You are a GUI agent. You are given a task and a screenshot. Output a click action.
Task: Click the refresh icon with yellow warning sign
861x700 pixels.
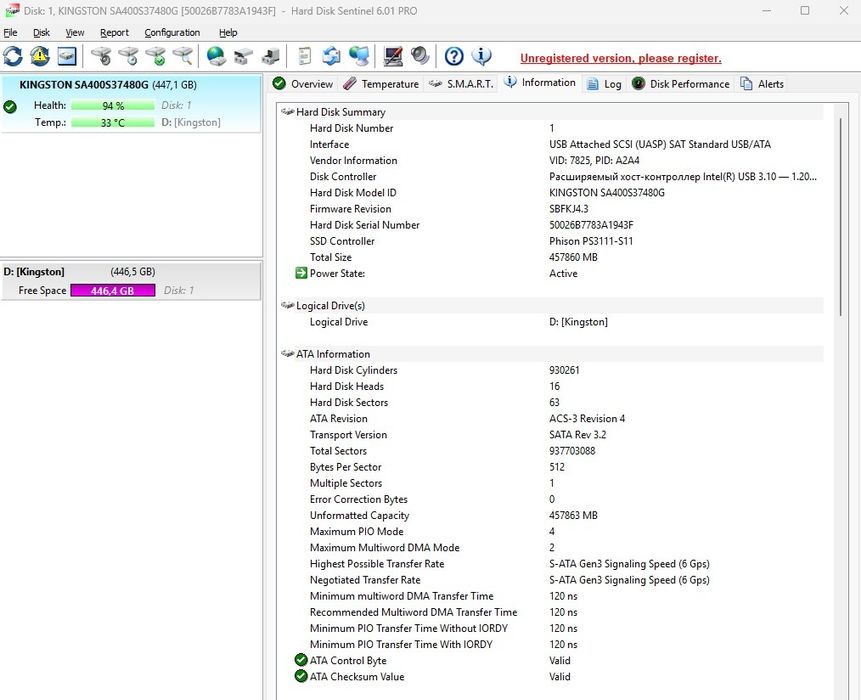point(40,56)
